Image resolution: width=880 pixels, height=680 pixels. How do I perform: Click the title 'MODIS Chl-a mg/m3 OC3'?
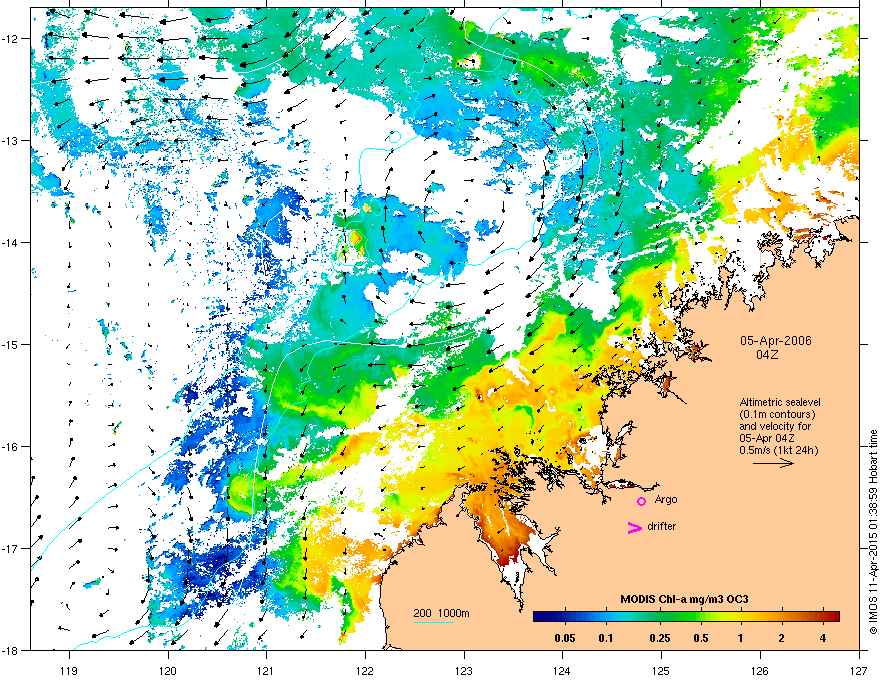pos(684,599)
